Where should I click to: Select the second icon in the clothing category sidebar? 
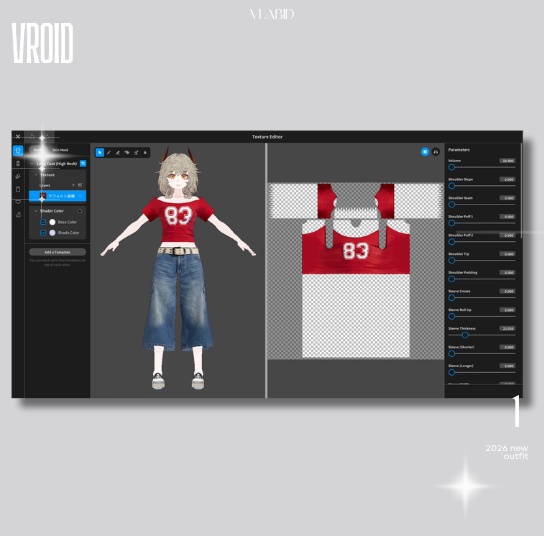click(18, 163)
